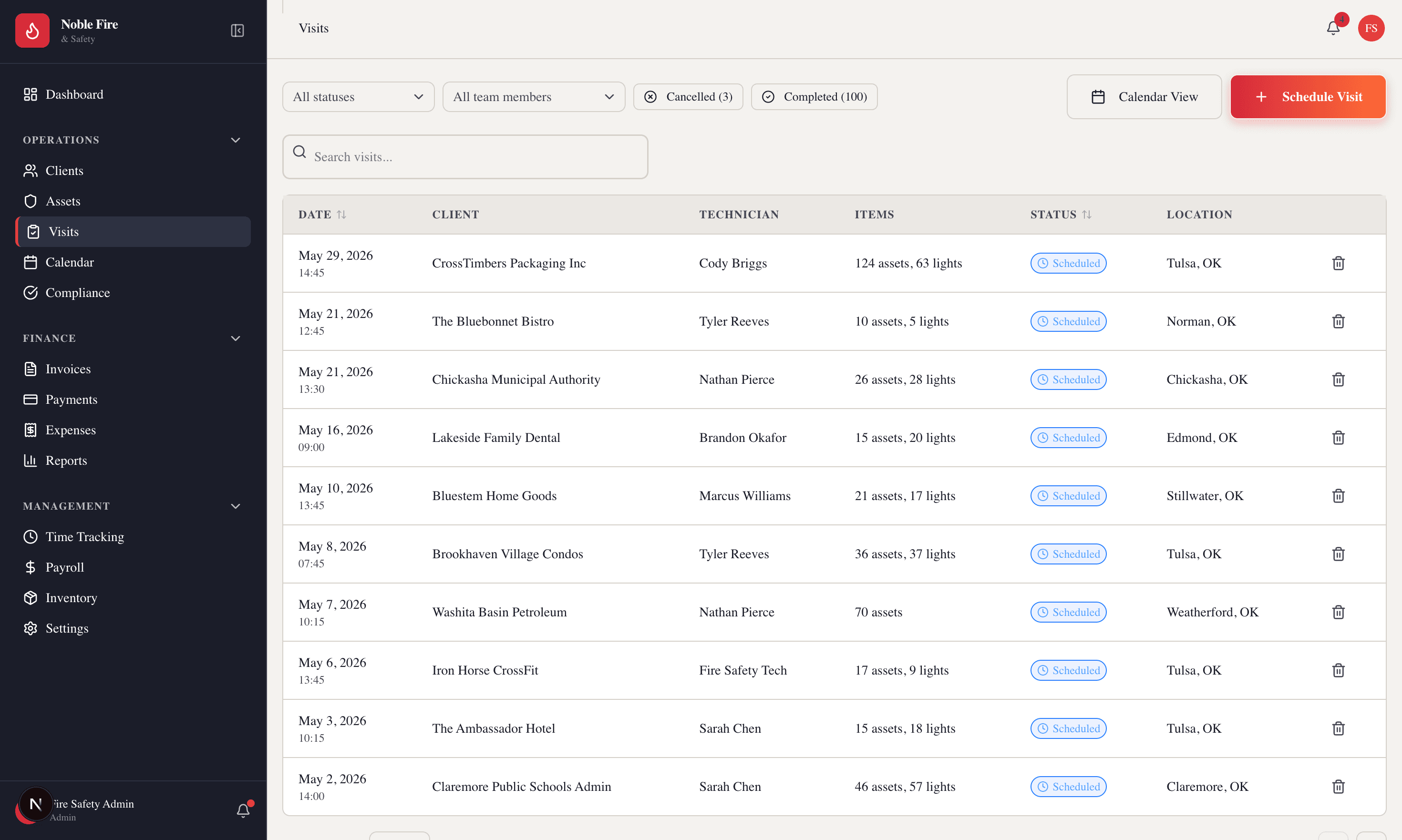Open Calendar from the sidebar
This screenshot has width=1402, height=840.
[x=133, y=262]
